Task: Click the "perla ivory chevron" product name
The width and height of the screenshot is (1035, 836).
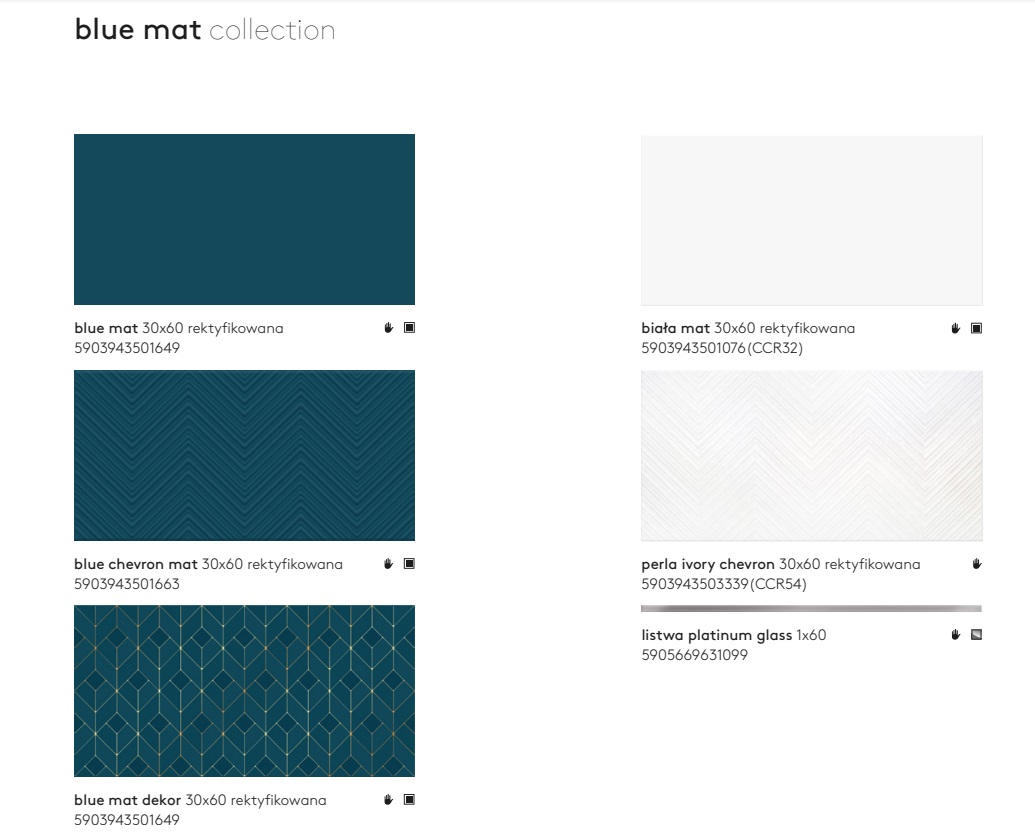Action: (708, 565)
